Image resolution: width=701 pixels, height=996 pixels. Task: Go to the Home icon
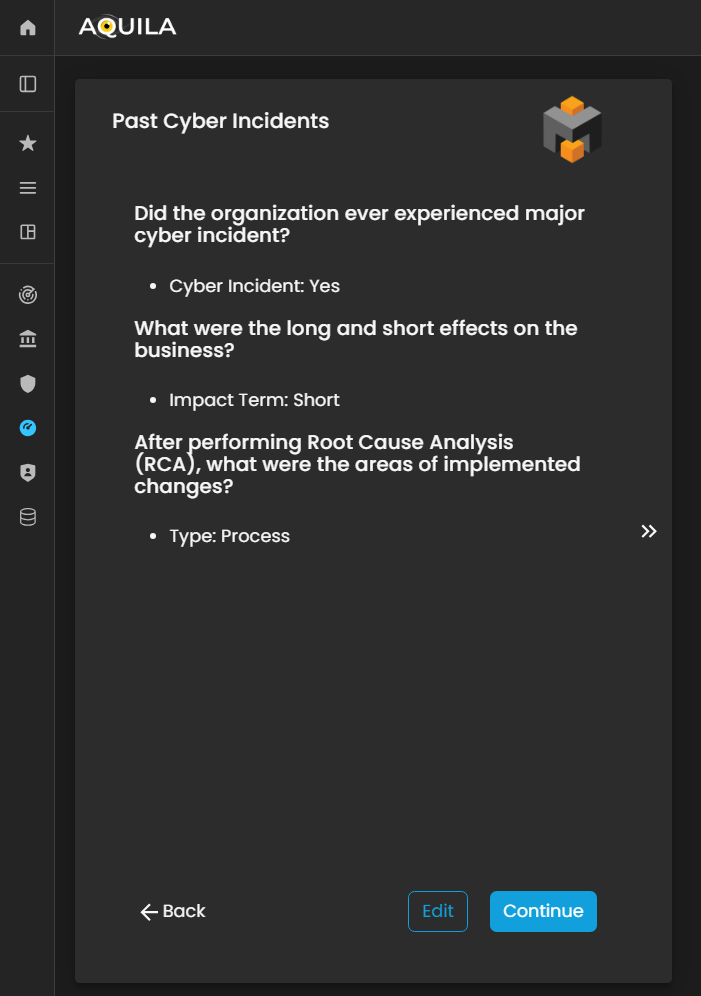28,28
